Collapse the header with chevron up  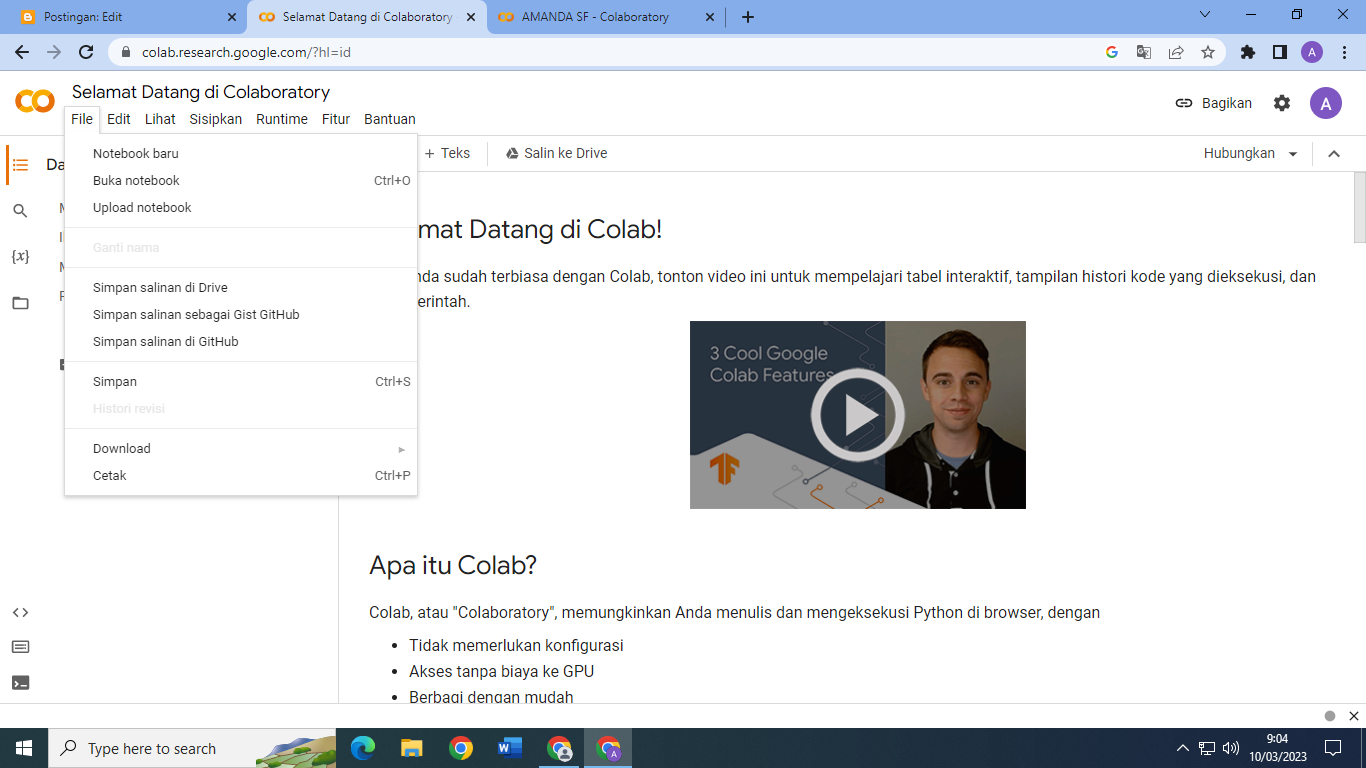pyautogui.click(x=1334, y=154)
